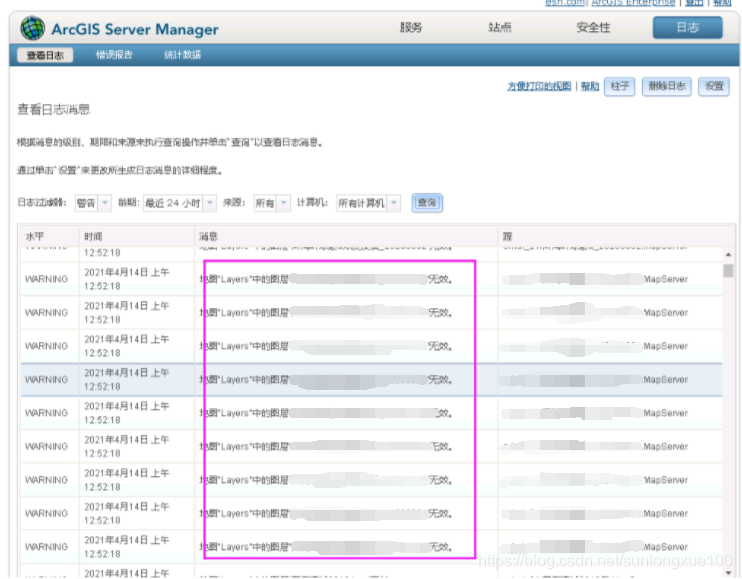Click the log table scrollbar up arrow
The image size is (742, 579).
click(x=728, y=254)
